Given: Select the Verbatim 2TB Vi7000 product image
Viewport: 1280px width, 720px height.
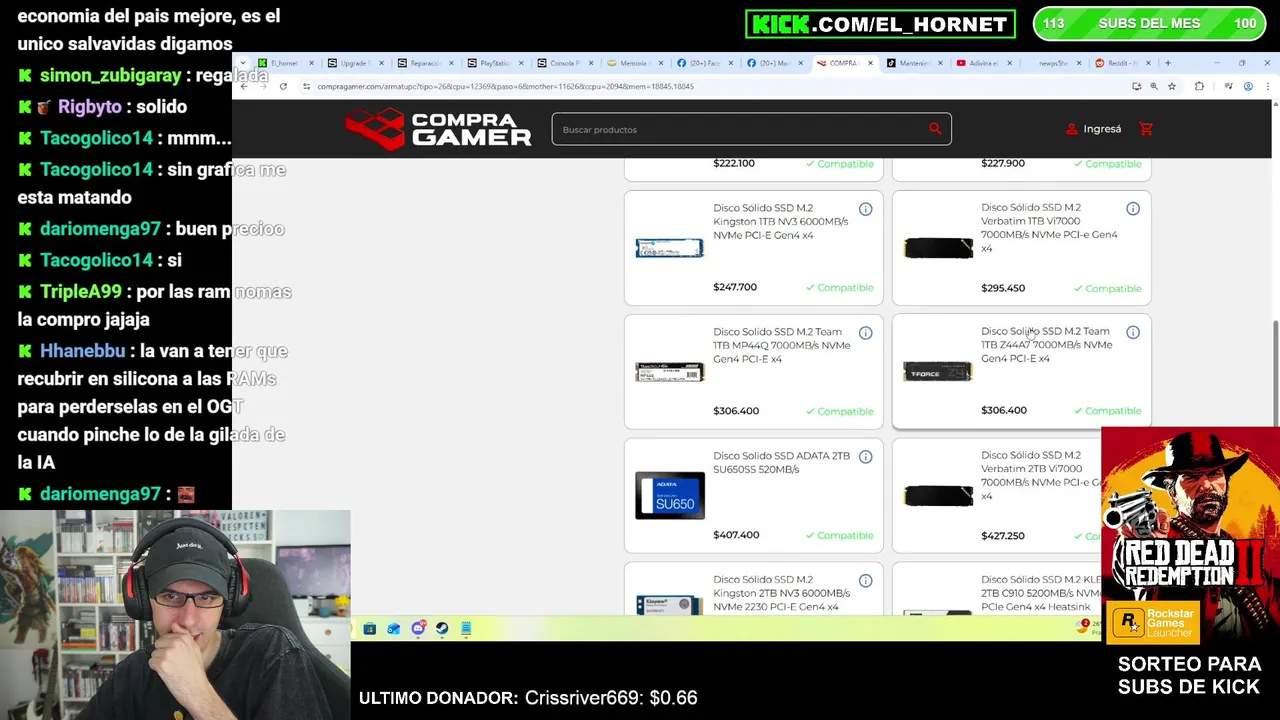Looking at the screenshot, I should 938,496.
